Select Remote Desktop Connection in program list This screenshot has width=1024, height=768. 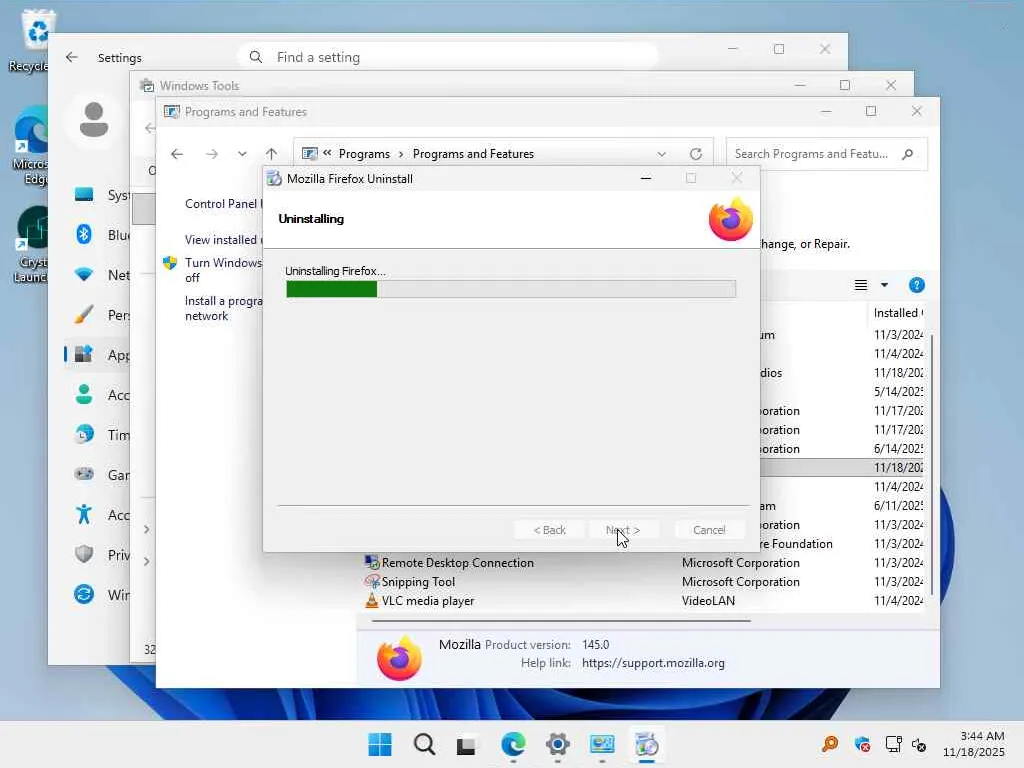(458, 562)
